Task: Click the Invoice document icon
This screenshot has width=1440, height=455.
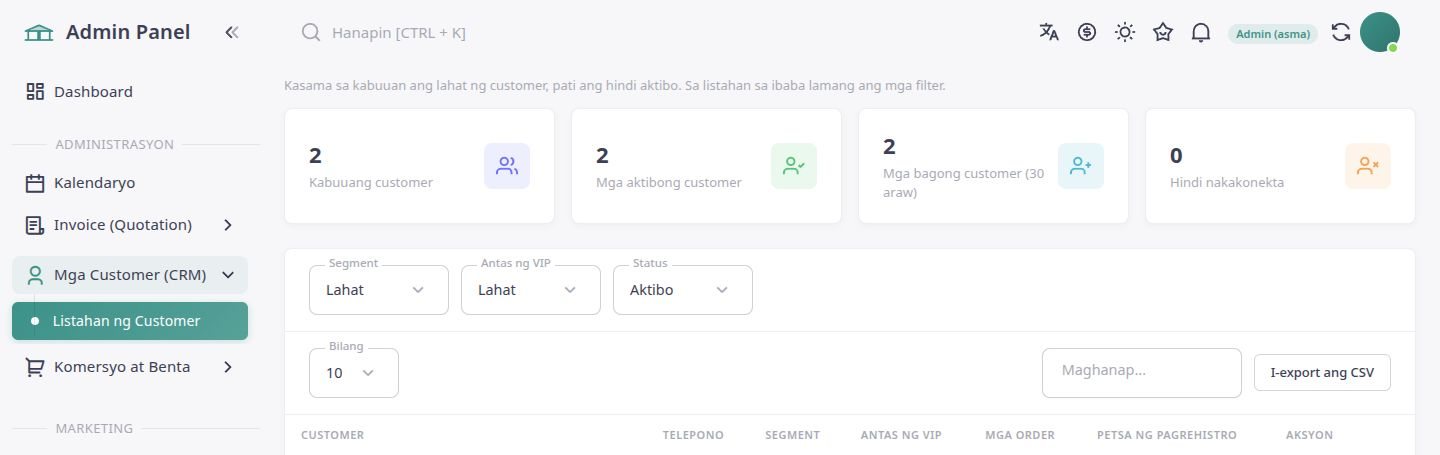Action: pyautogui.click(x=35, y=225)
